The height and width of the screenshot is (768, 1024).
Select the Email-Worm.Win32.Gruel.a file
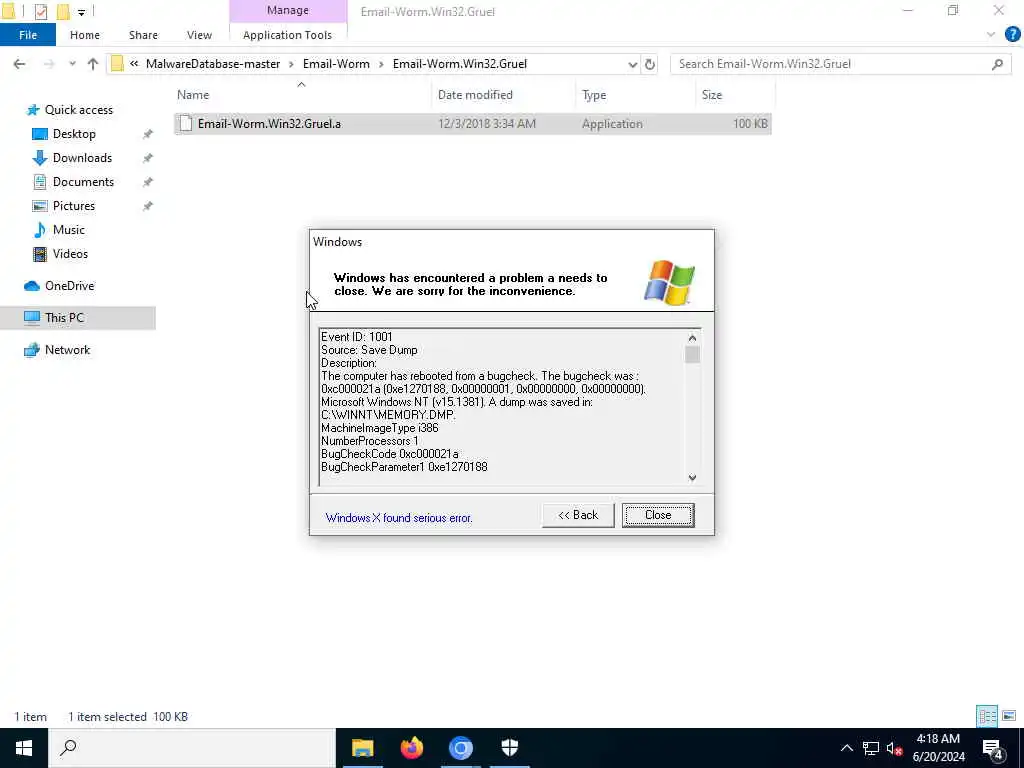pos(473,123)
